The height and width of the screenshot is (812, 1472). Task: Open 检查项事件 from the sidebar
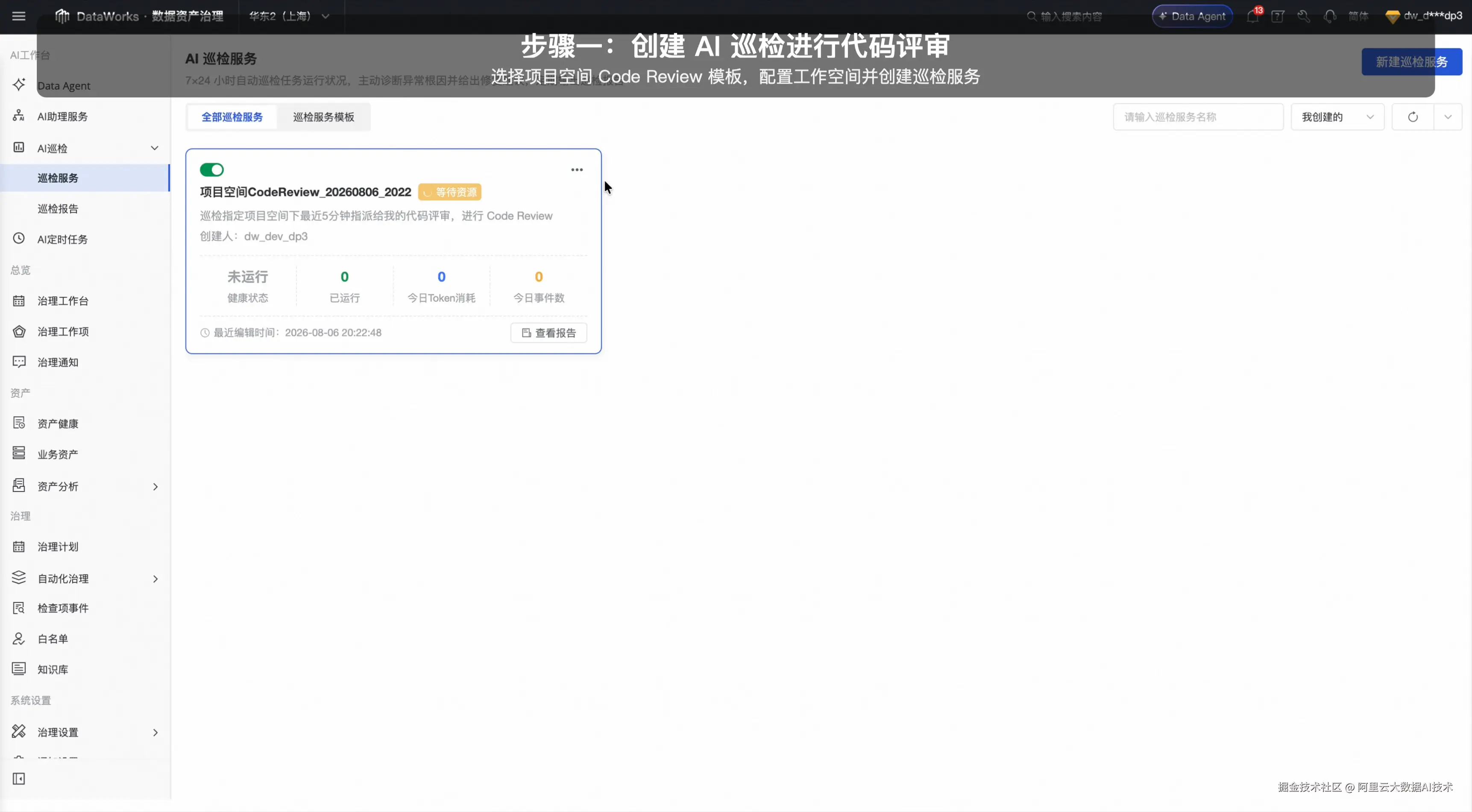pos(85,608)
